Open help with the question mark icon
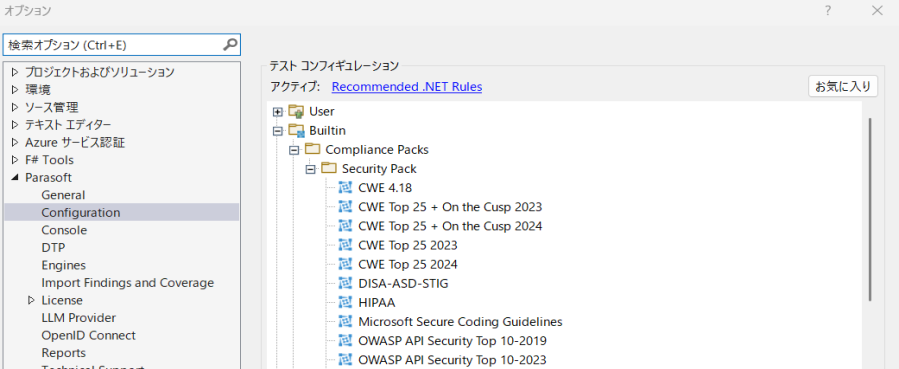Screen dimensions: 899x369 [x=828, y=10]
